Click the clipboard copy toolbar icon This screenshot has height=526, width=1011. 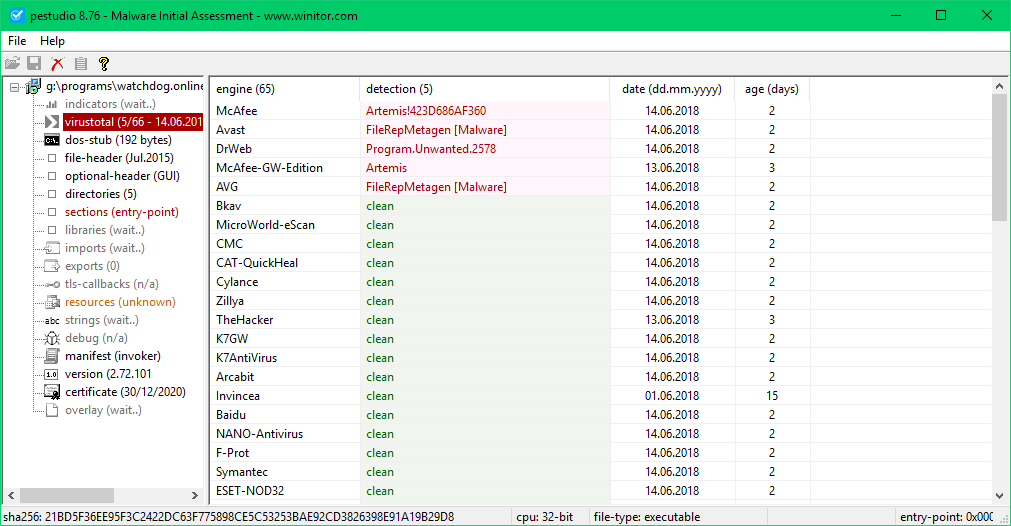click(81, 63)
